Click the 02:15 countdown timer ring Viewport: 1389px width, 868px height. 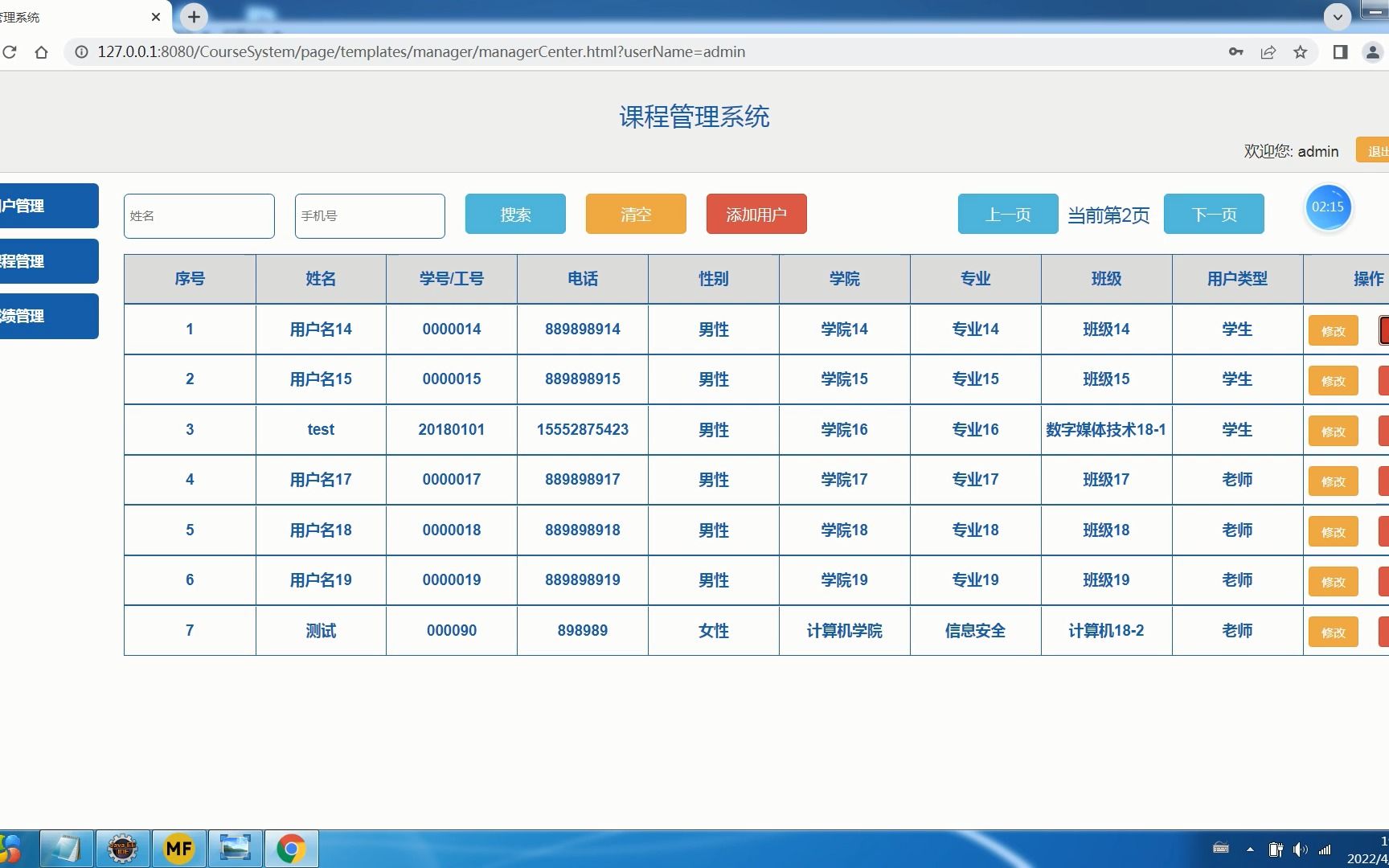(x=1328, y=207)
